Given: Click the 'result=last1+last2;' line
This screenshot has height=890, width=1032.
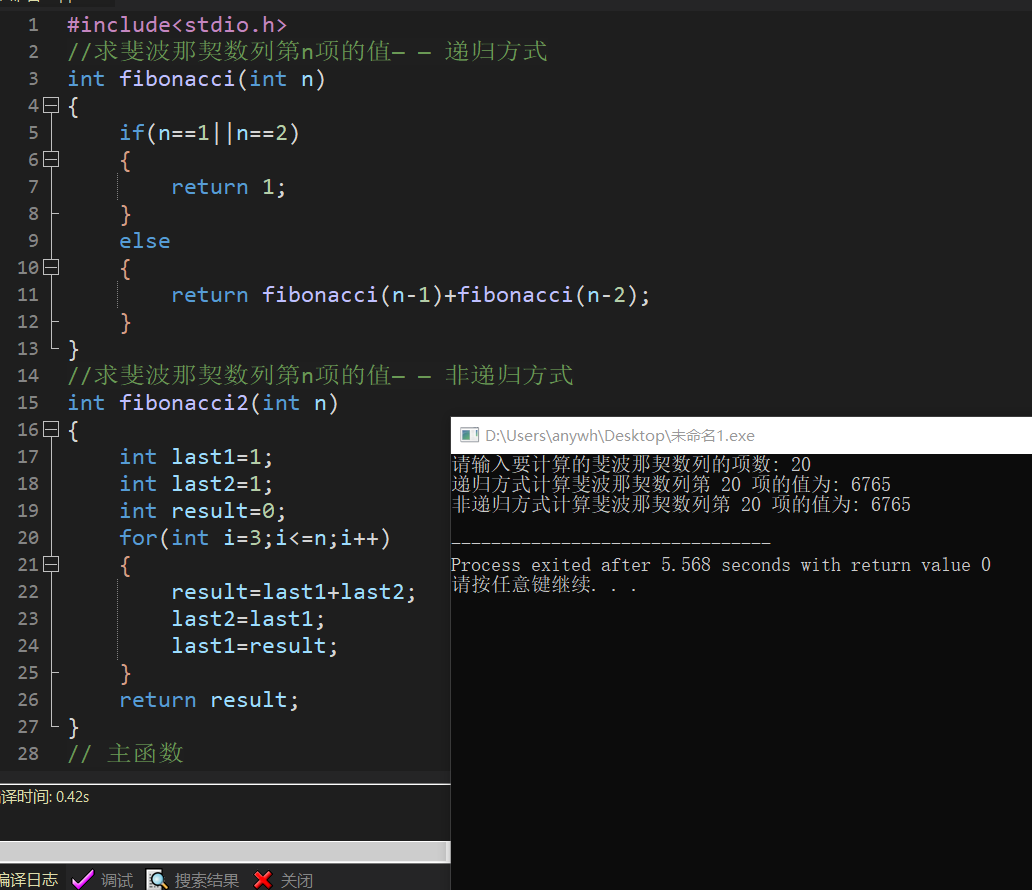Looking at the screenshot, I should pyautogui.click(x=294, y=592).
